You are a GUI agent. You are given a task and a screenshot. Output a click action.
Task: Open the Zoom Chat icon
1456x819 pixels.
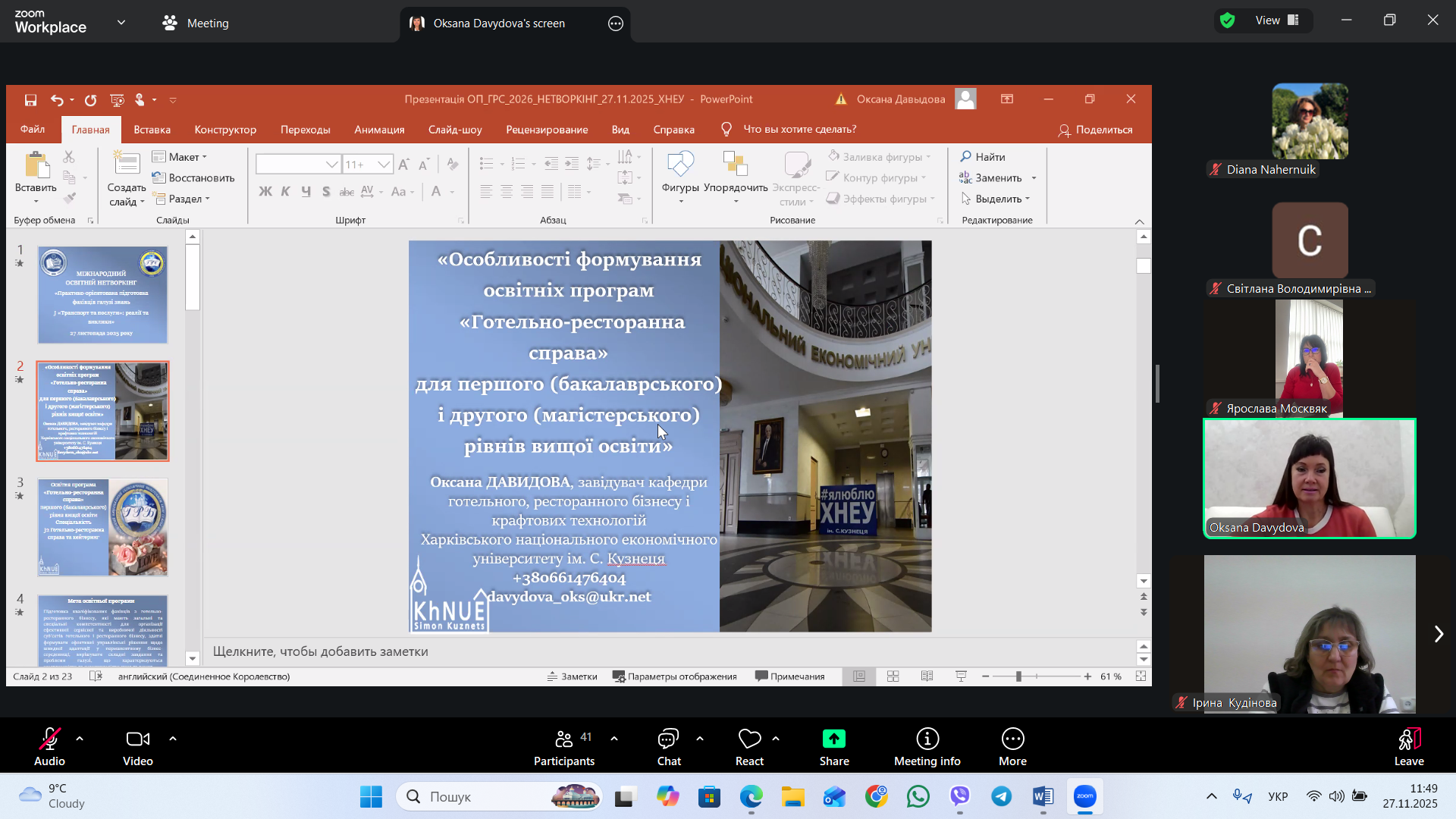668,739
